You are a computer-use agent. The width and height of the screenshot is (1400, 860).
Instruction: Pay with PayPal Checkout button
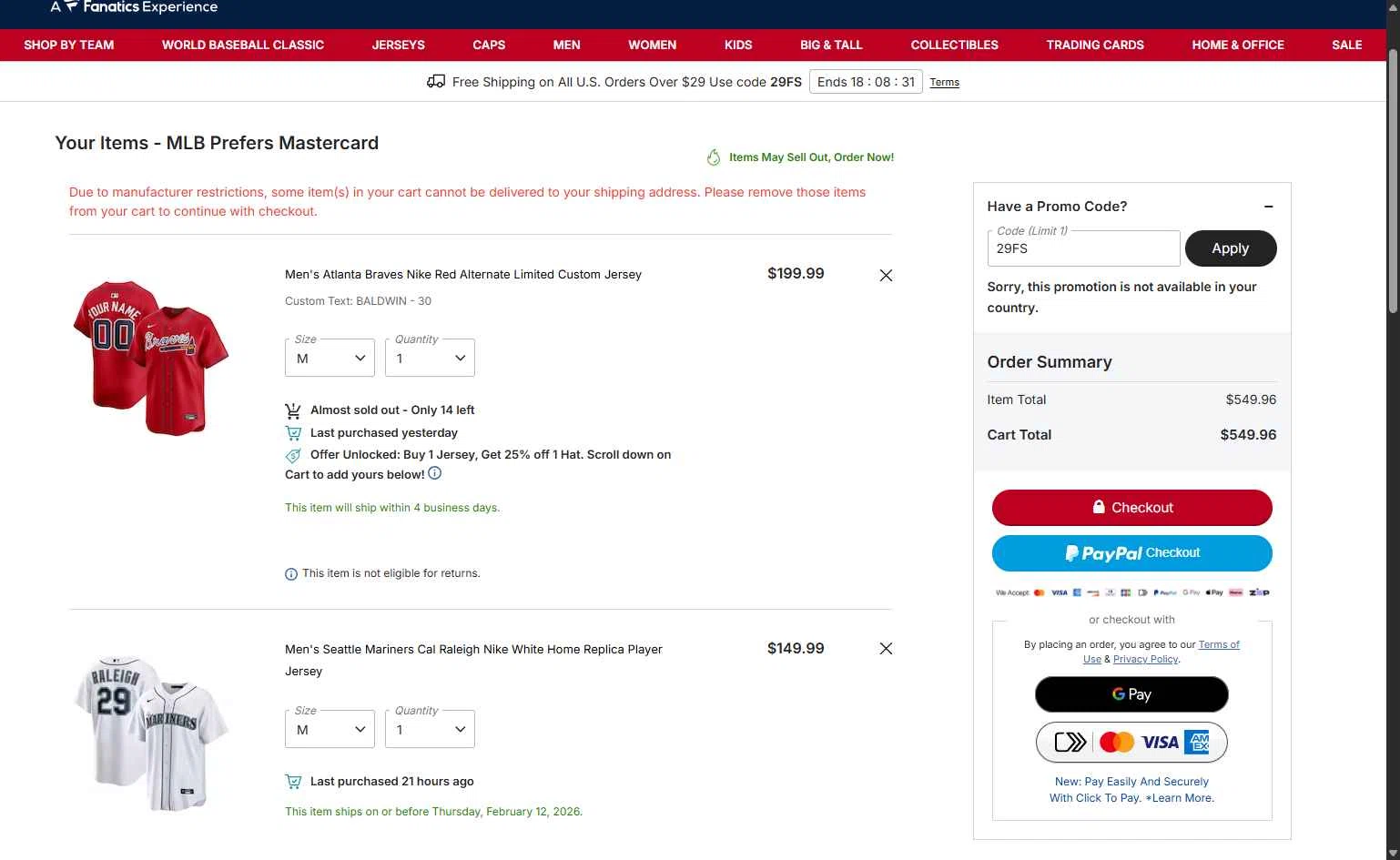point(1132,553)
